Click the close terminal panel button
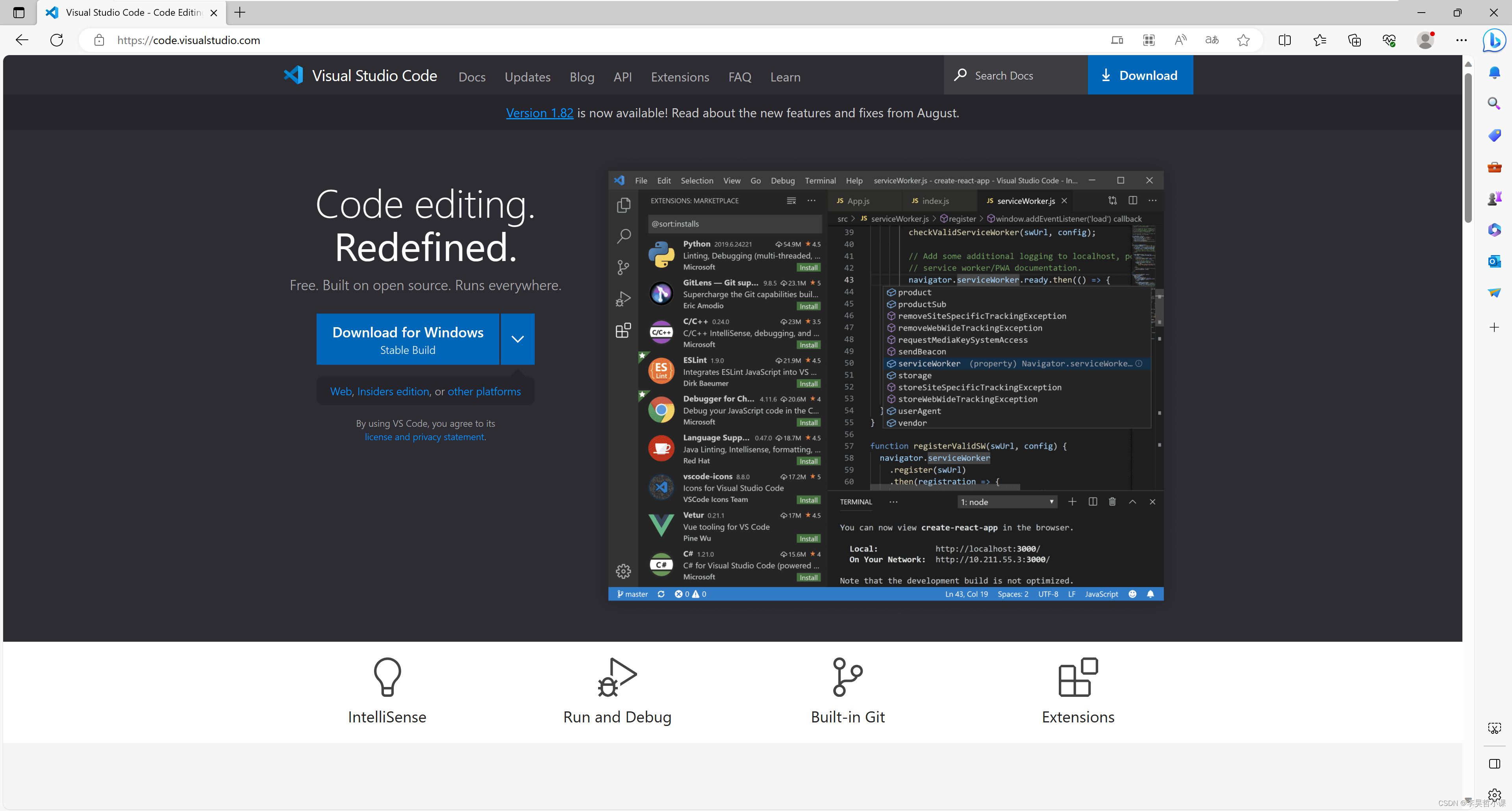1512x811 pixels. [1152, 502]
